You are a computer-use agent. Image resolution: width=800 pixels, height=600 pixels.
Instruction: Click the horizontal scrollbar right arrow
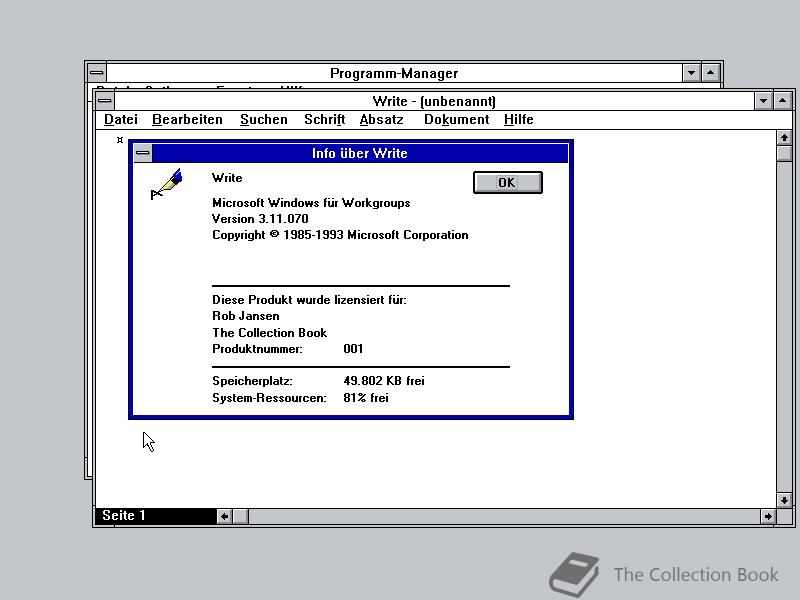(768, 516)
